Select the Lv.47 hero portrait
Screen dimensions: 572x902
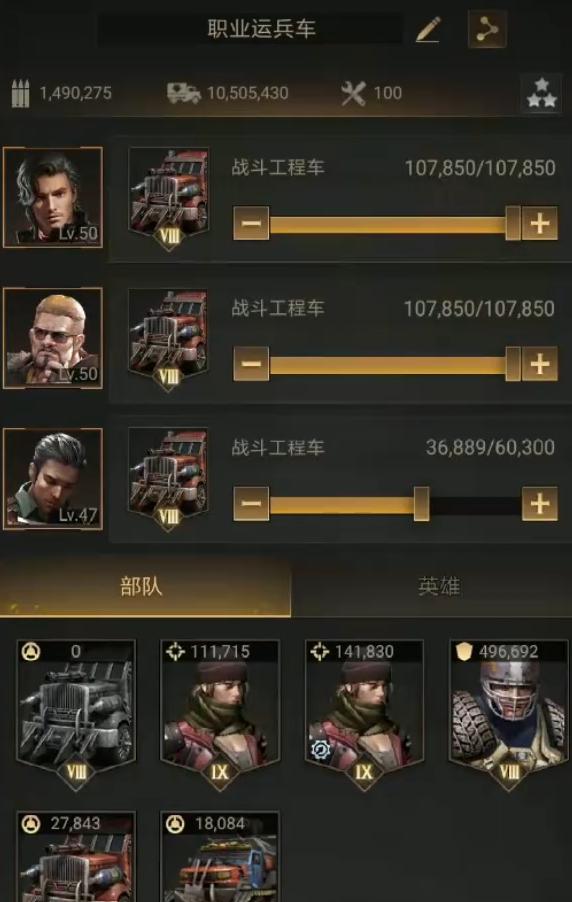[x=53, y=479]
